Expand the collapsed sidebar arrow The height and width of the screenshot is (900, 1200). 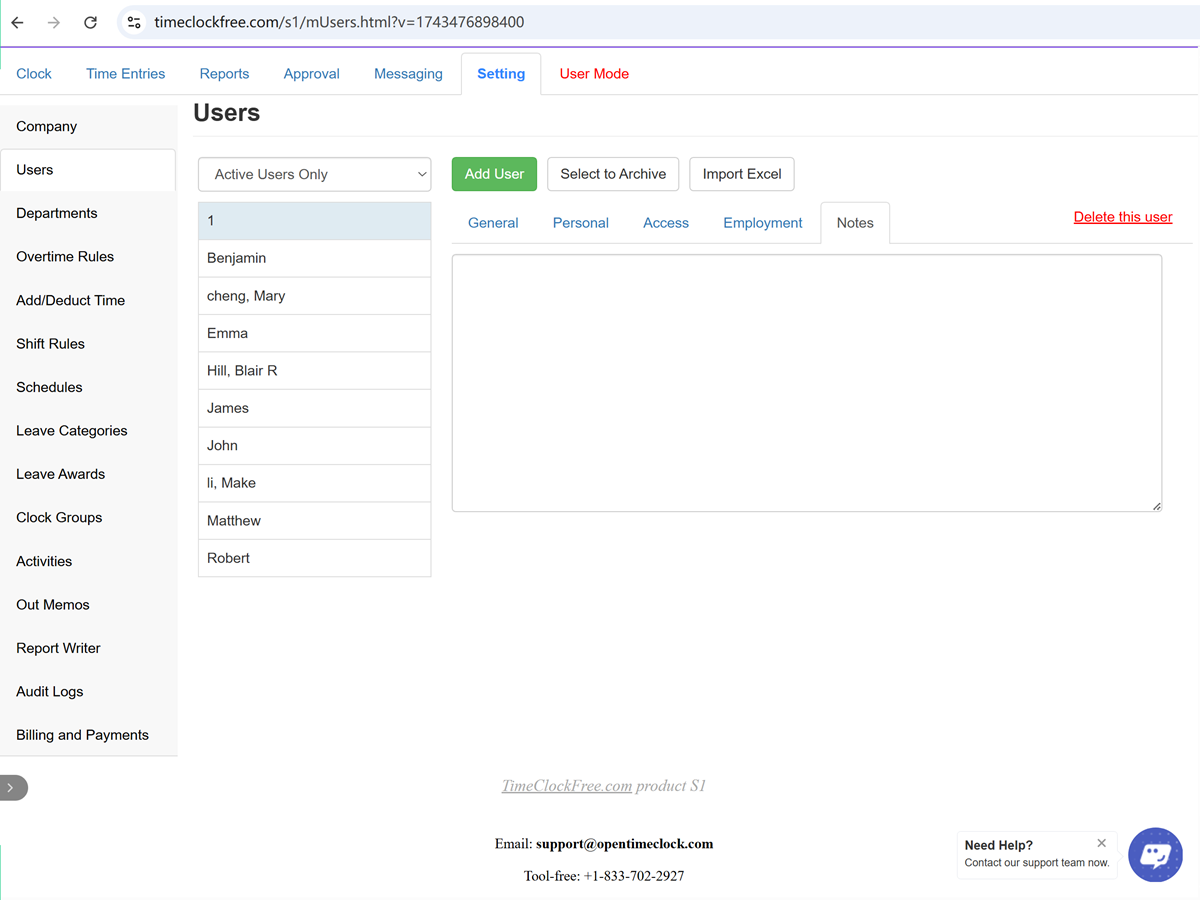11,788
